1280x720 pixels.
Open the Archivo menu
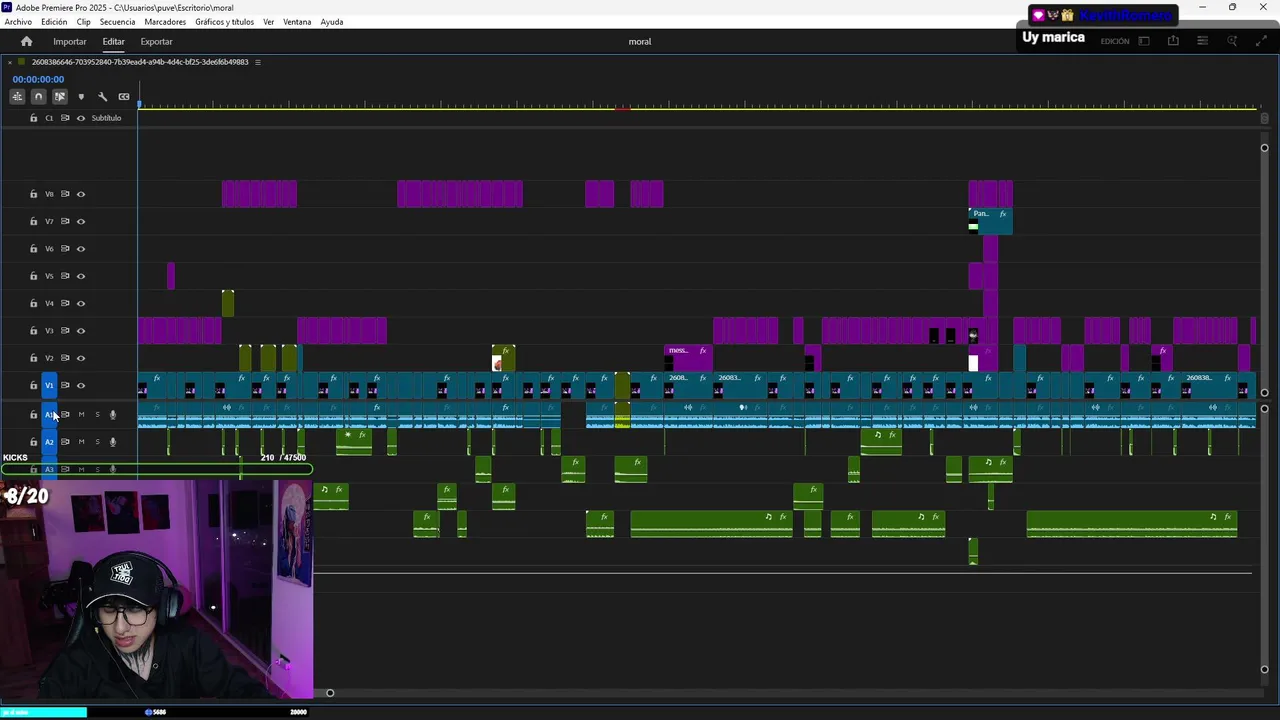[18, 22]
